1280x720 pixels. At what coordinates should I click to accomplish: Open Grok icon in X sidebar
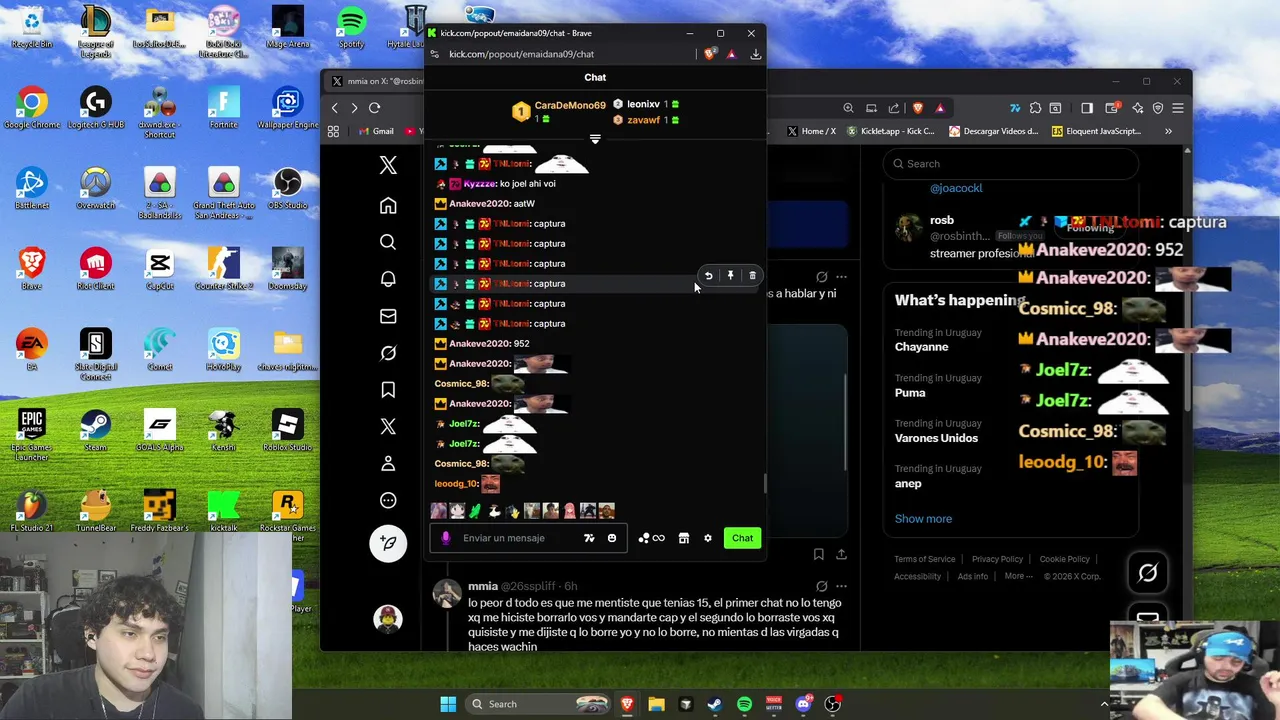388,353
